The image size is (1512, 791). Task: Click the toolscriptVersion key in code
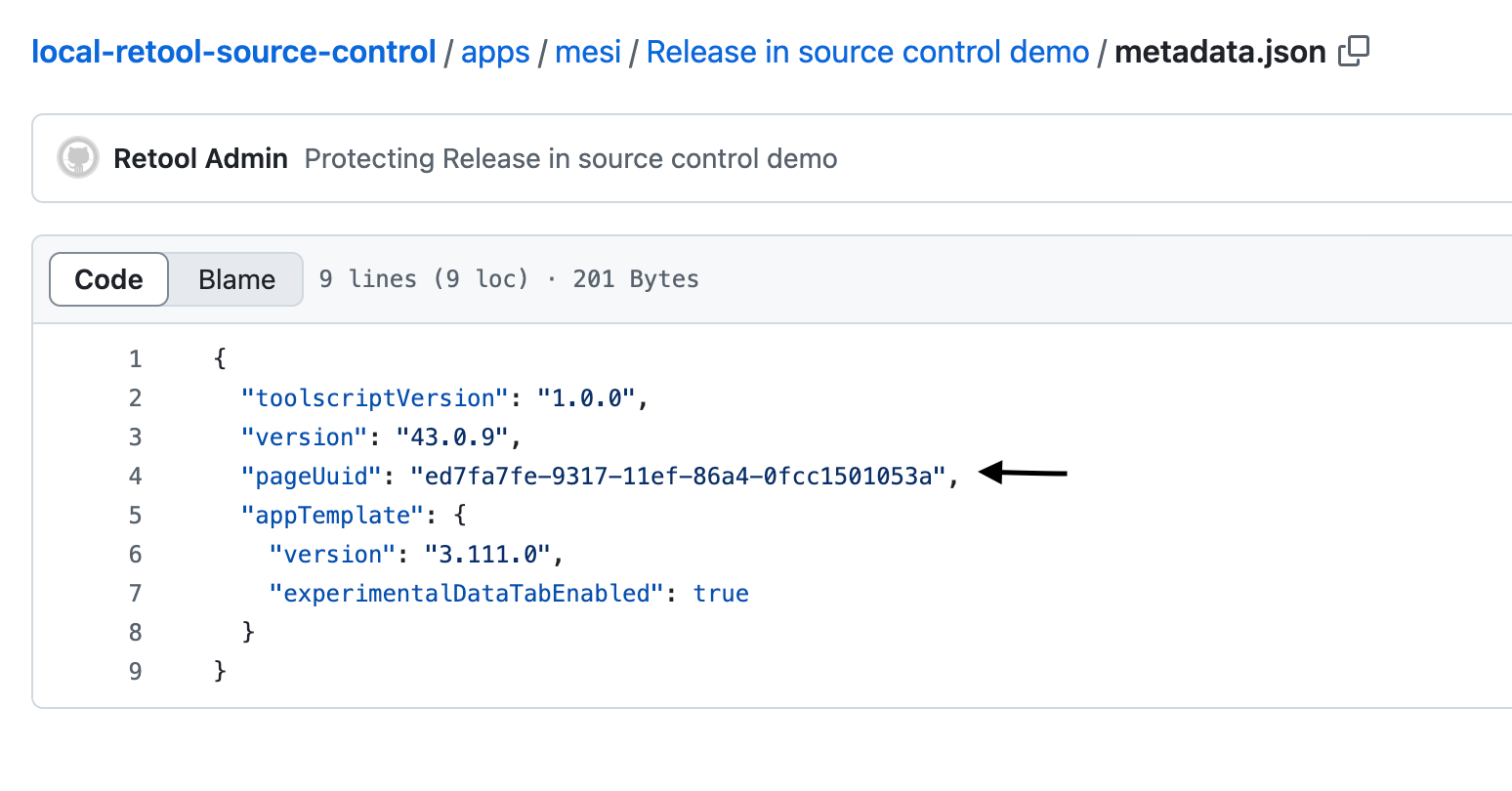pos(375,398)
